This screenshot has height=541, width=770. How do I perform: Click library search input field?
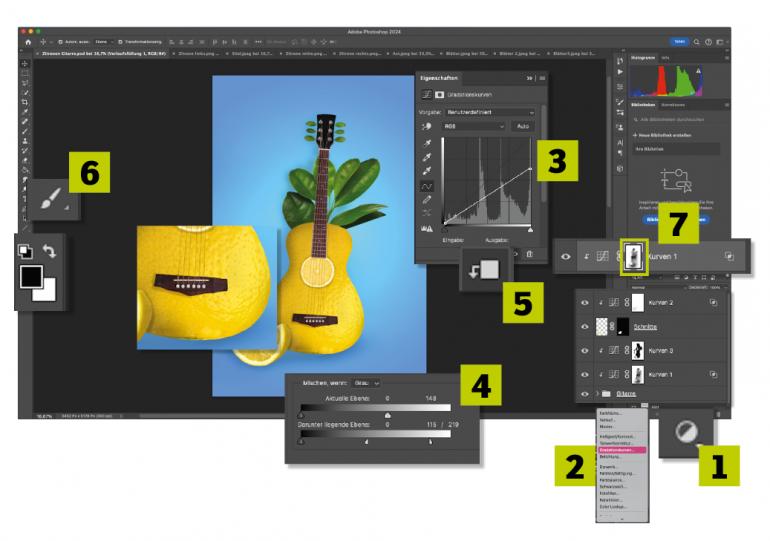(x=675, y=119)
